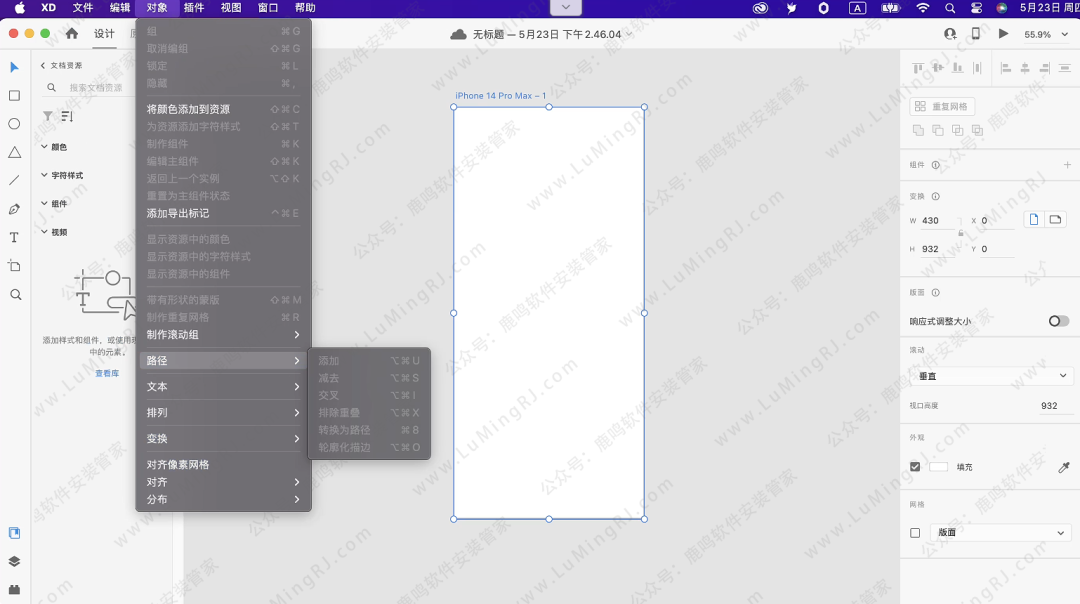This screenshot has height=604, width=1080.
Task: Select the Ellipse tool
Action: pos(14,124)
